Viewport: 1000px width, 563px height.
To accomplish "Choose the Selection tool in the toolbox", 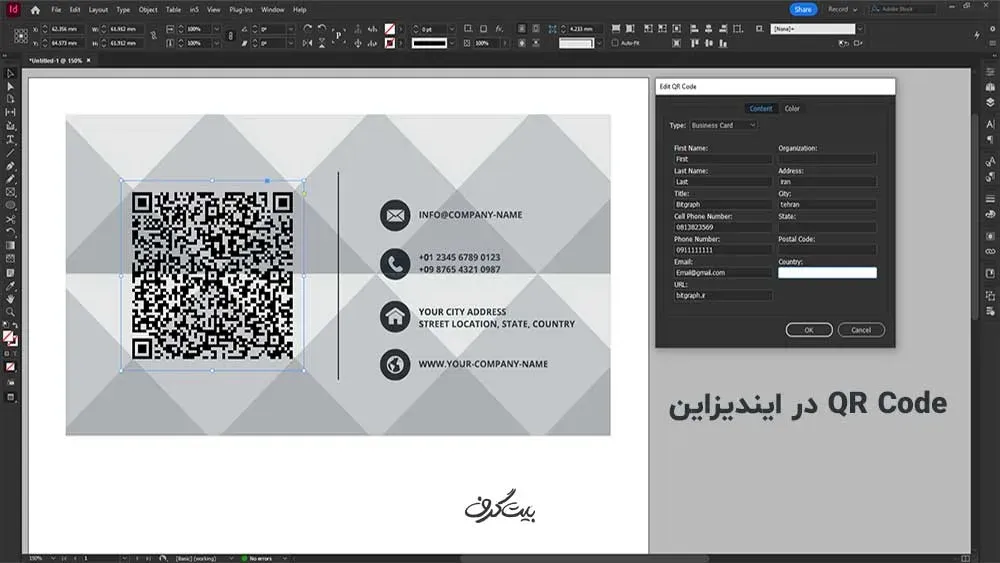I will click(10, 73).
